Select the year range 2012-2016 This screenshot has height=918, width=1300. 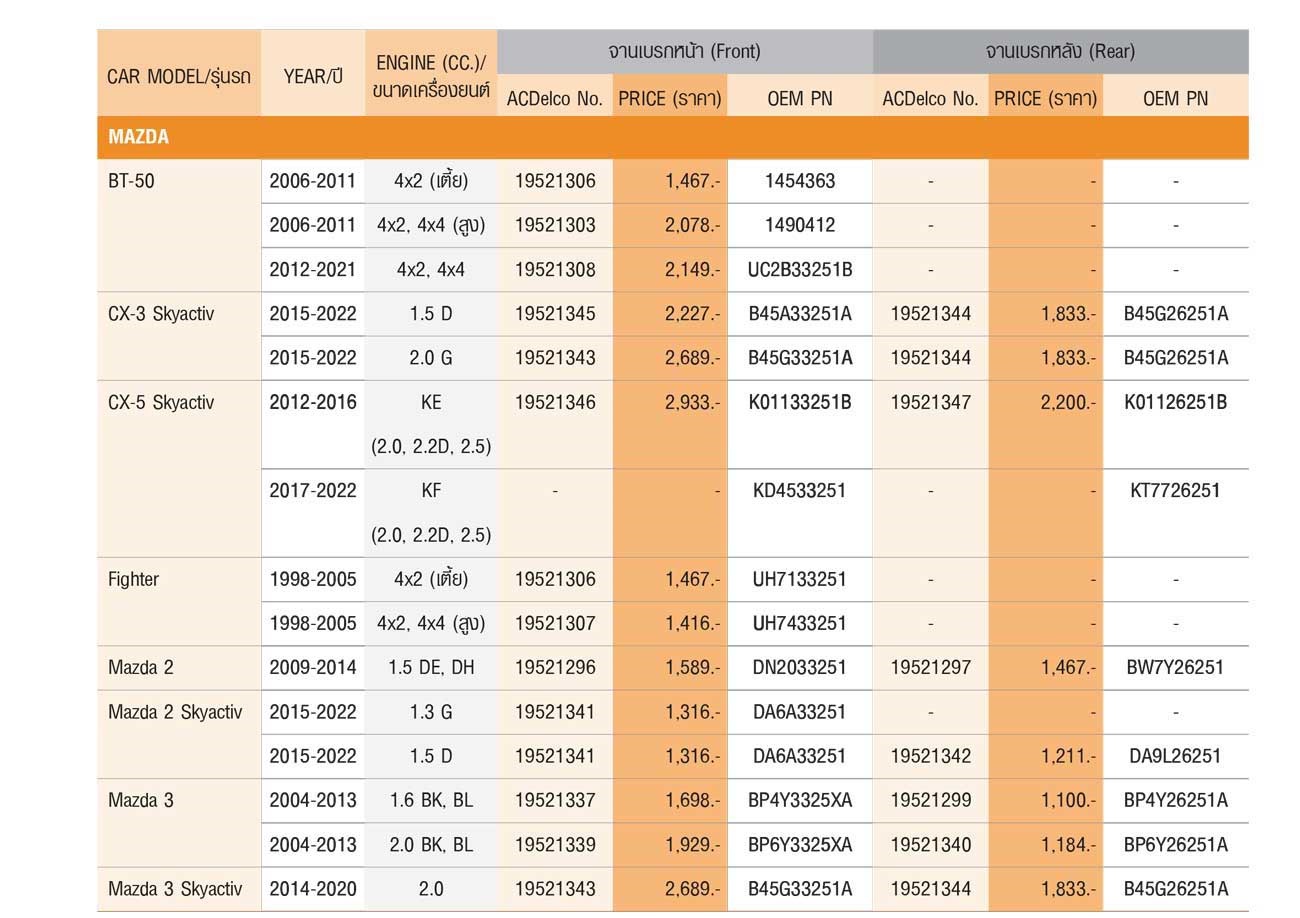[x=313, y=402]
